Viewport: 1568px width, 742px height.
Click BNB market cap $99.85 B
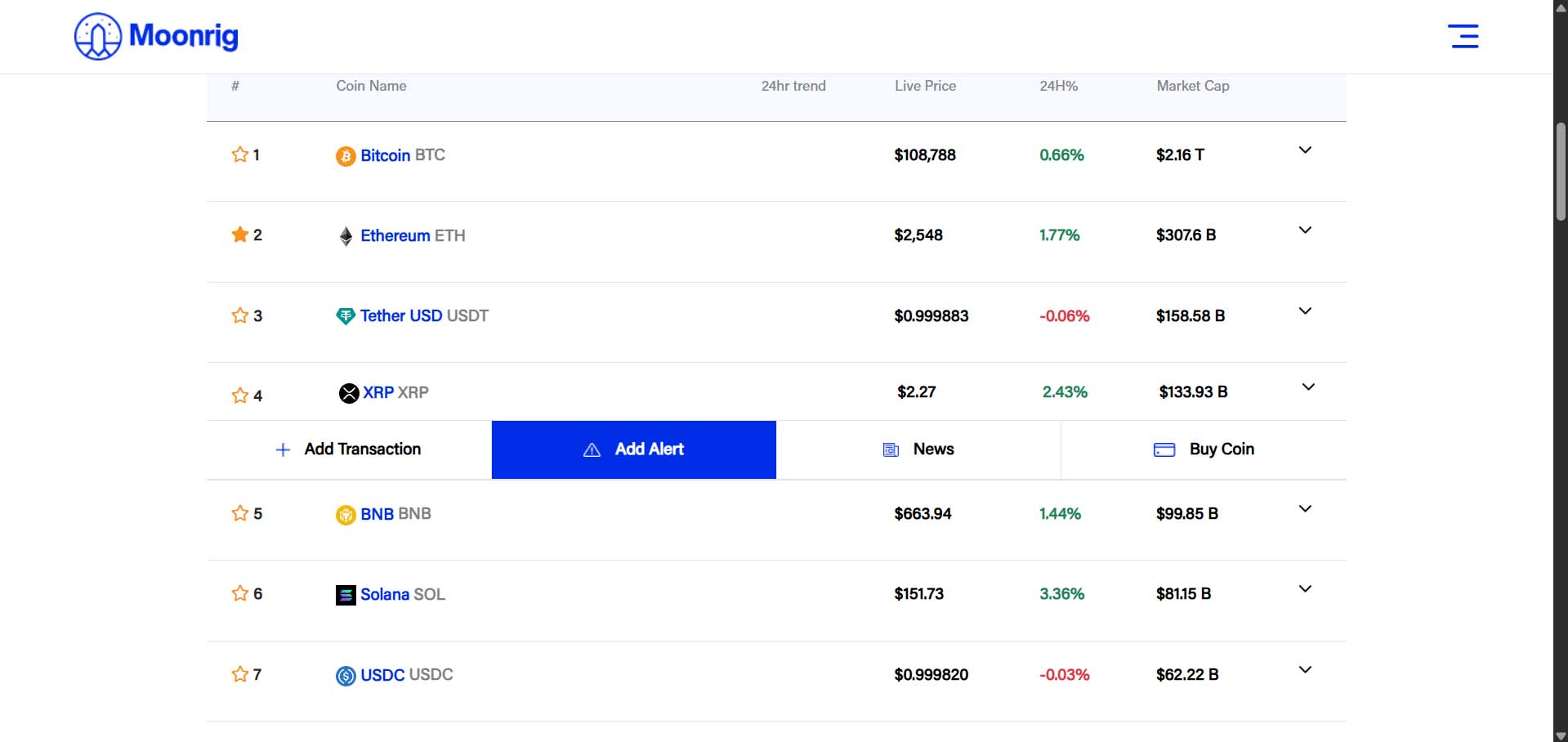pos(1186,513)
